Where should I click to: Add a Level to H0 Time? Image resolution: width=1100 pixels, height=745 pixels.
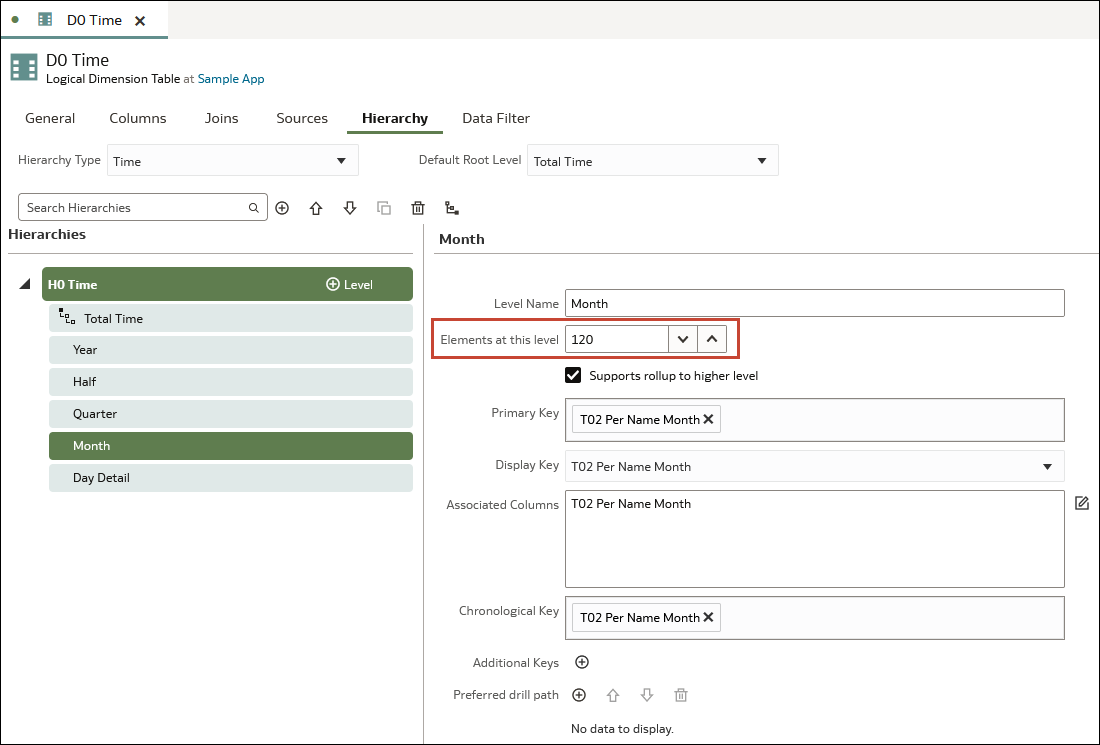tap(349, 284)
